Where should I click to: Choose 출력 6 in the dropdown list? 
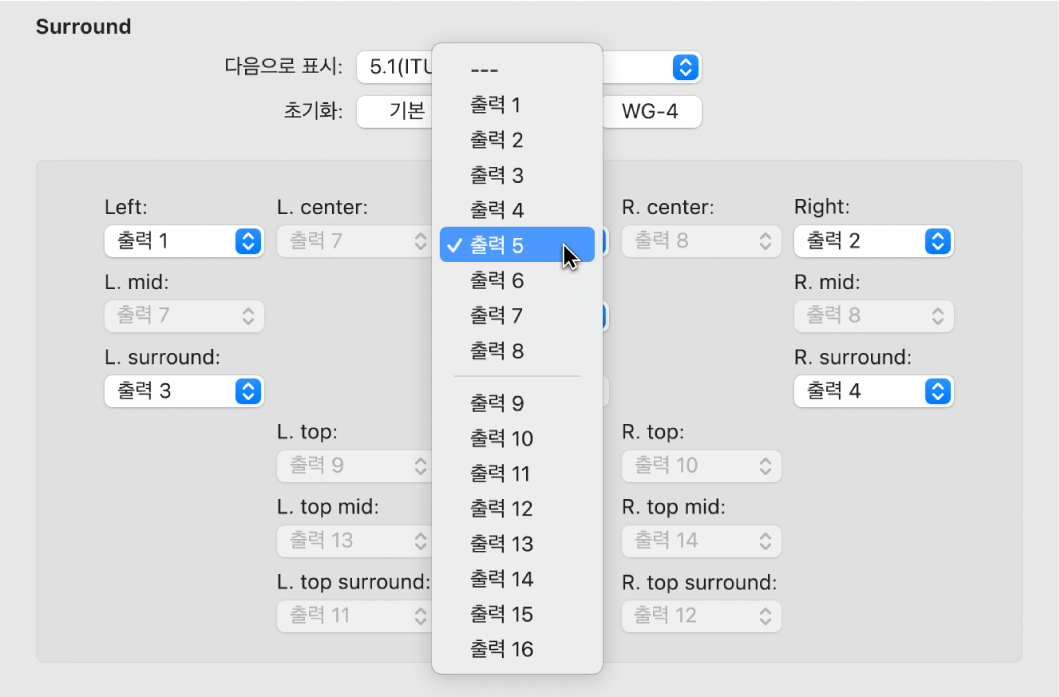click(496, 281)
